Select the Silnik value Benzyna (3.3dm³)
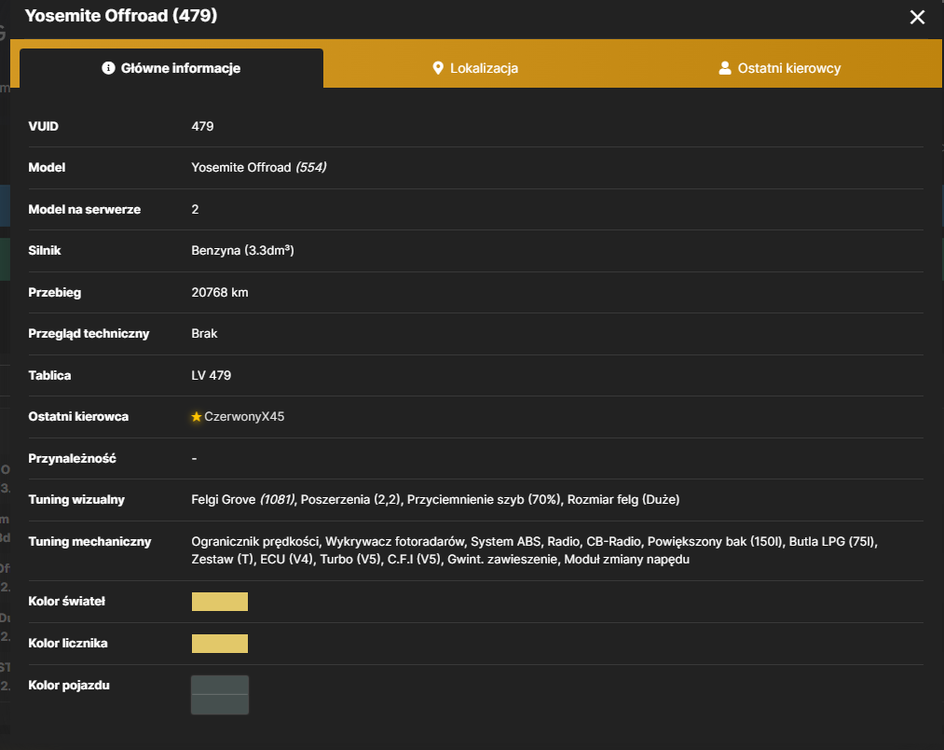The image size is (944, 750). coord(243,250)
